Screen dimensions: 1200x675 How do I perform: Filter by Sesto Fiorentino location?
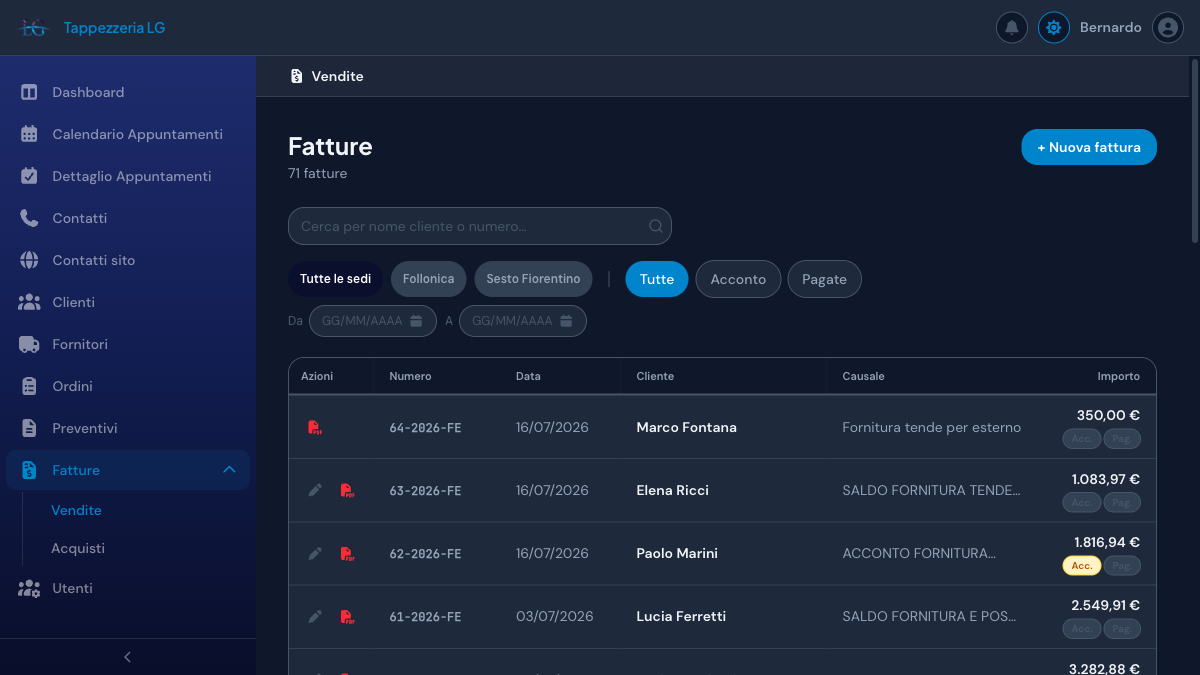pos(534,279)
